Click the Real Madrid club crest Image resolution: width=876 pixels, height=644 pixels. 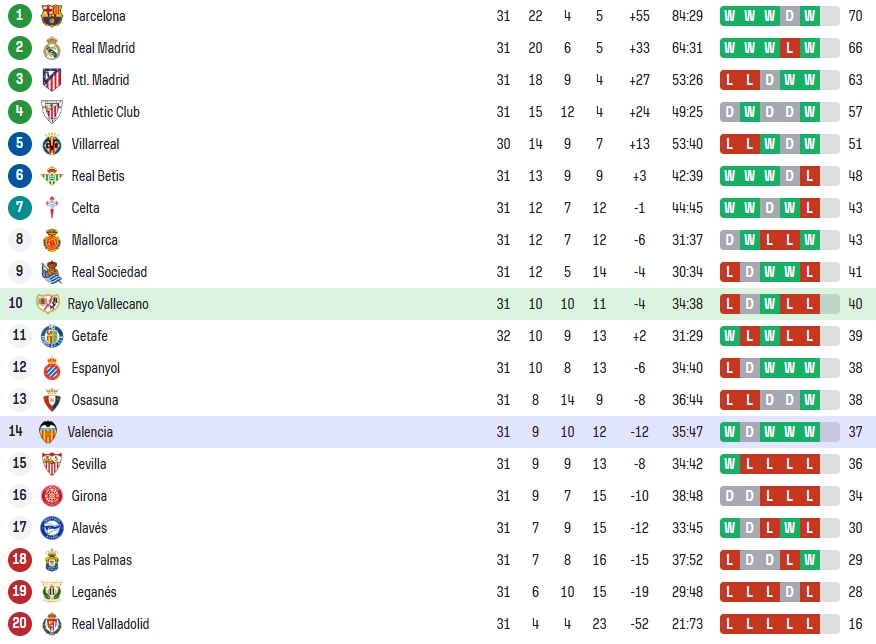[x=52, y=48]
